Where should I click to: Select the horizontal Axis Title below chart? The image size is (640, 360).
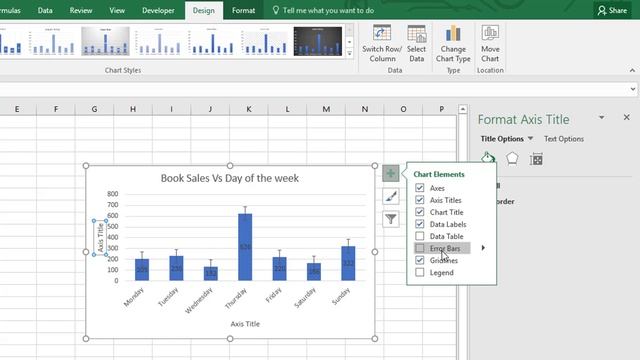245,324
